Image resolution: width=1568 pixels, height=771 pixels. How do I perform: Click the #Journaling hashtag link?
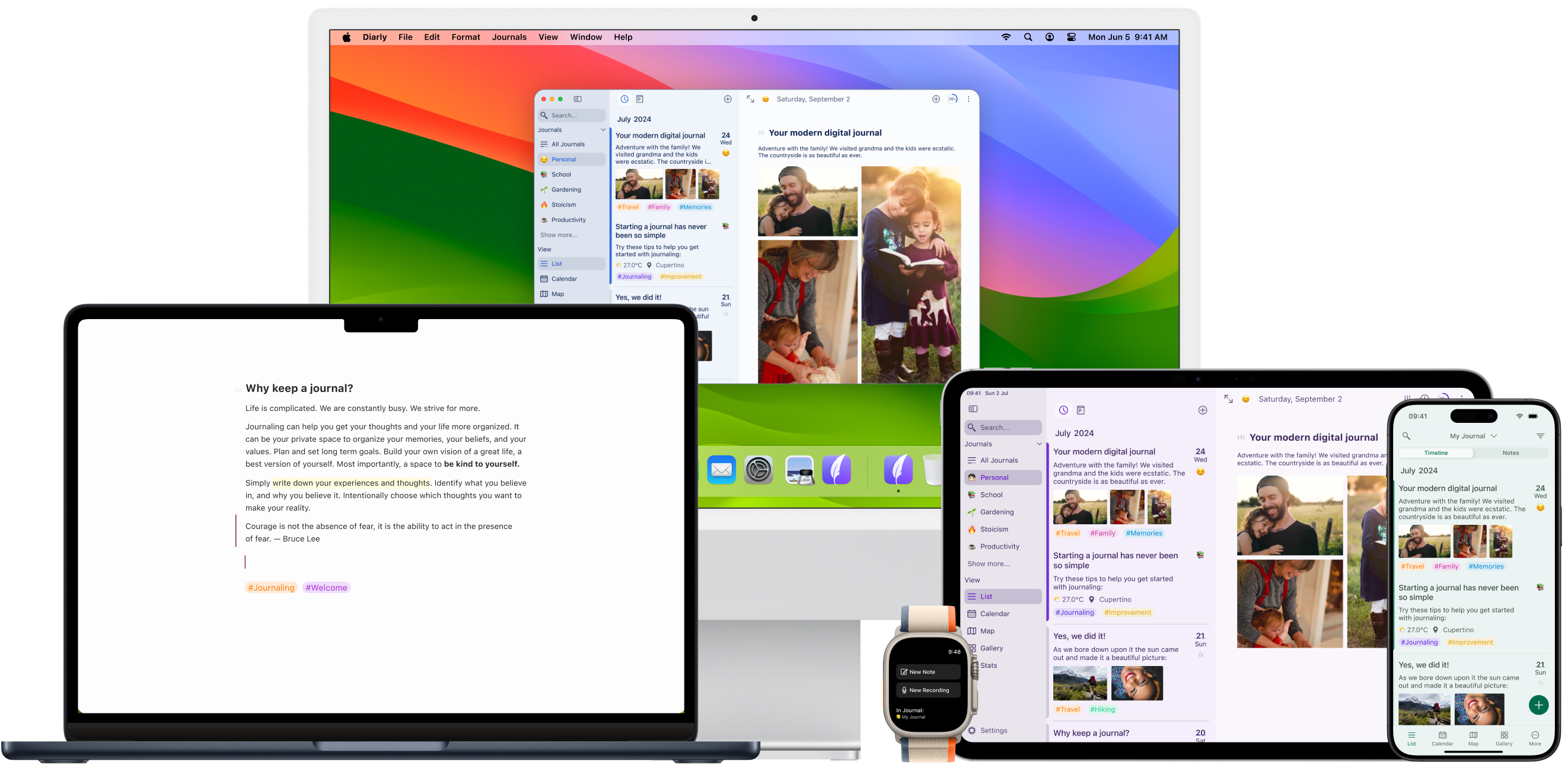click(x=271, y=587)
